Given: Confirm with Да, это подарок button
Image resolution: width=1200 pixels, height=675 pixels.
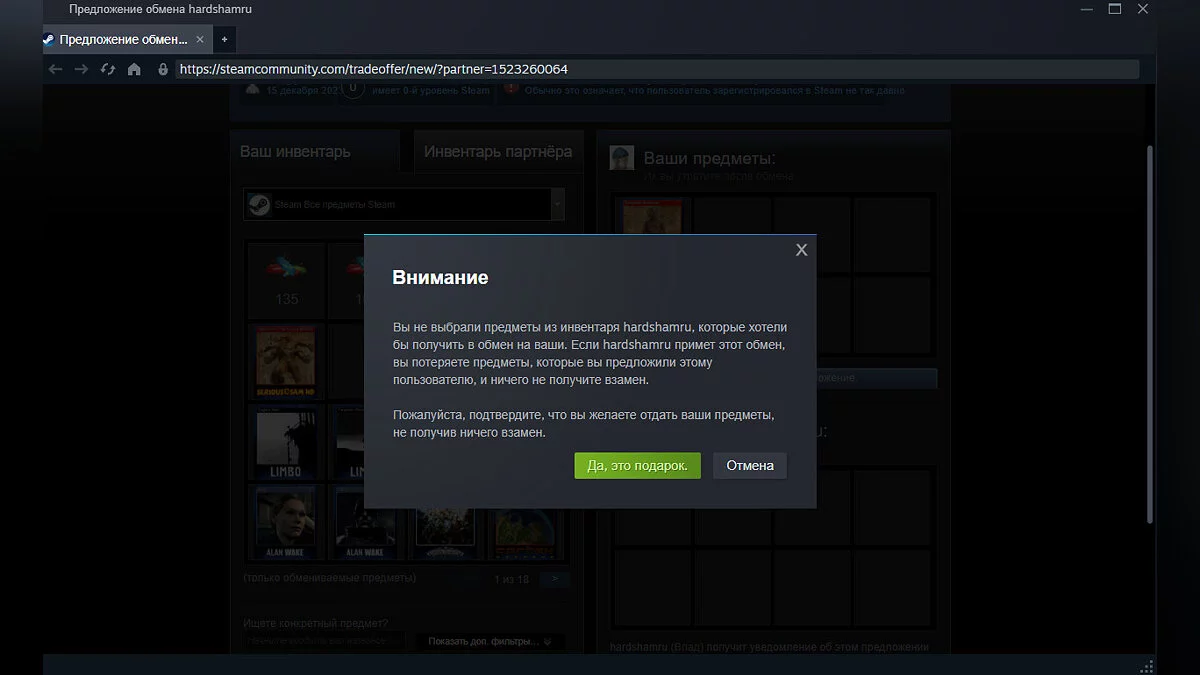Looking at the screenshot, I should [x=637, y=466].
